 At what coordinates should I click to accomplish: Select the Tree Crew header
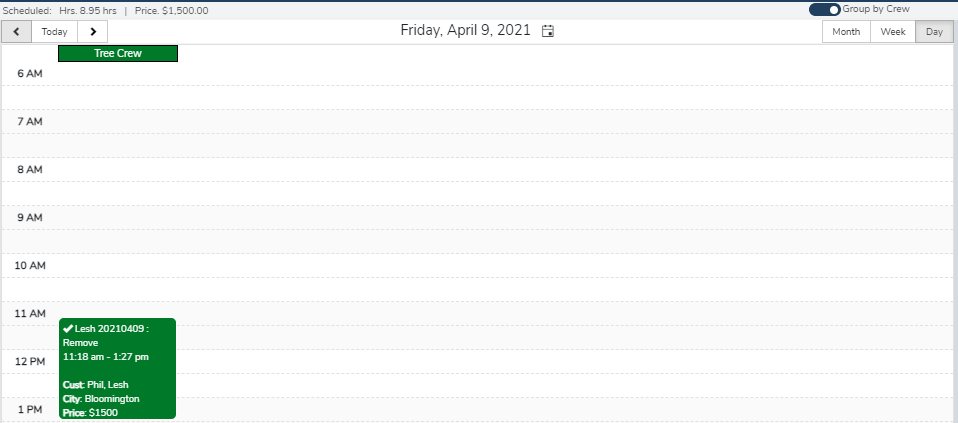click(118, 54)
